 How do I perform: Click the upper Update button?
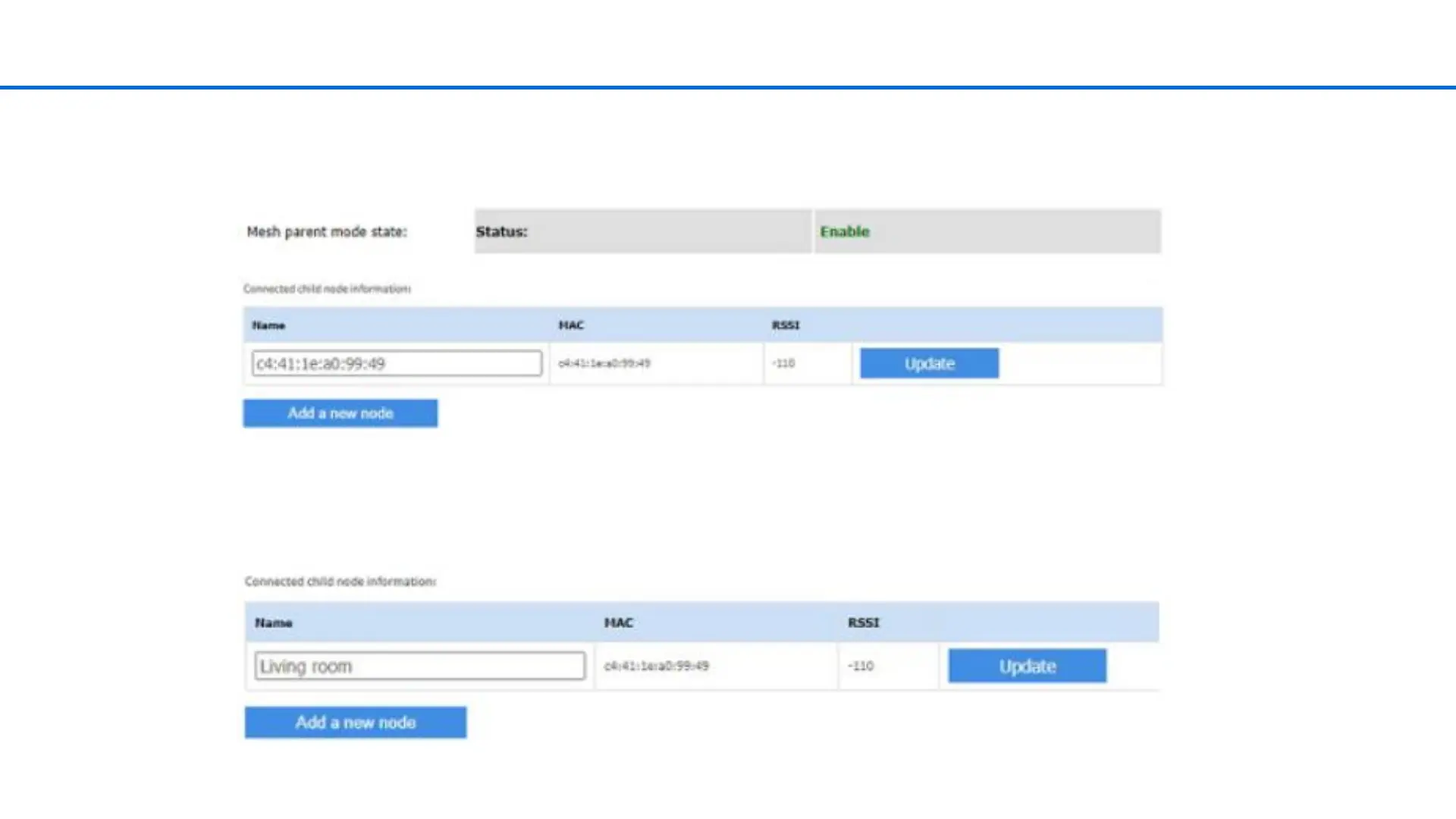(x=929, y=363)
